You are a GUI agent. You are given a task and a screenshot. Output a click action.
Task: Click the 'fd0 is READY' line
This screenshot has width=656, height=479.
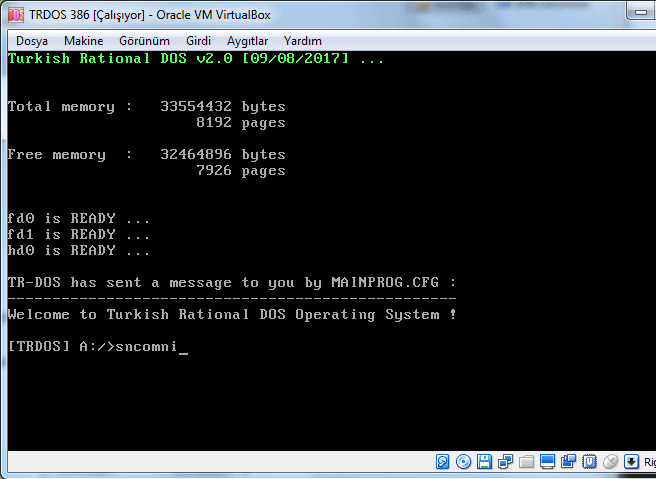[x=79, y=218]
